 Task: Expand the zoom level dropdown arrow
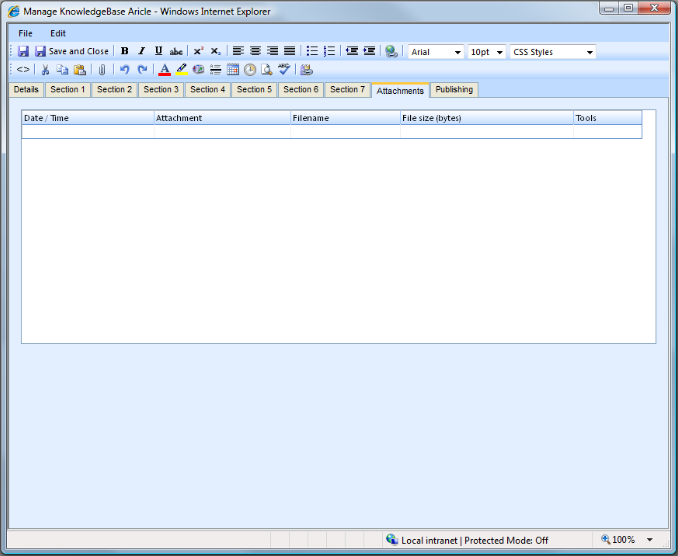(649, 540)
